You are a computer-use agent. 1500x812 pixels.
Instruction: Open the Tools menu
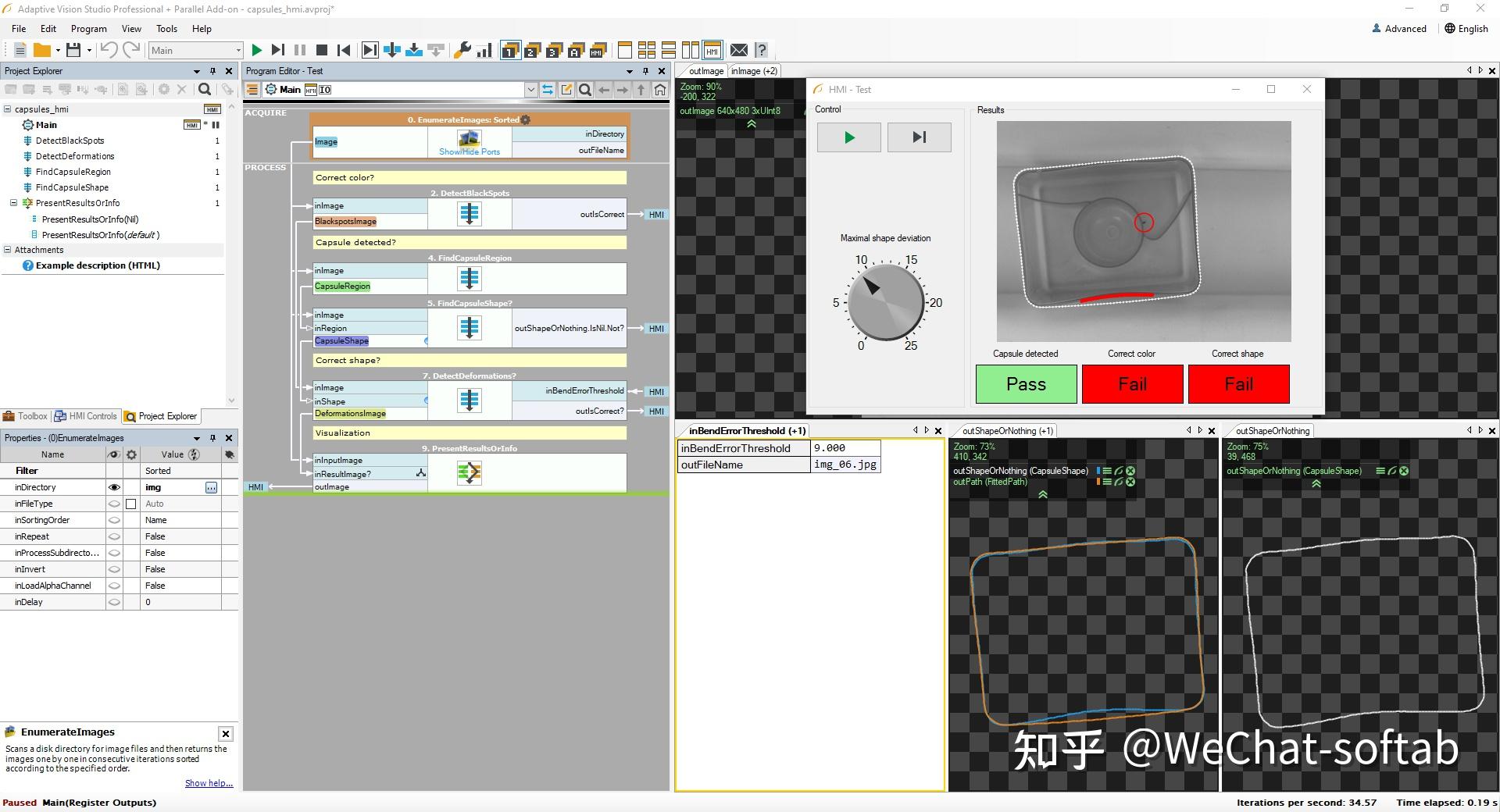pyautogui.click(x=166, y=29)
